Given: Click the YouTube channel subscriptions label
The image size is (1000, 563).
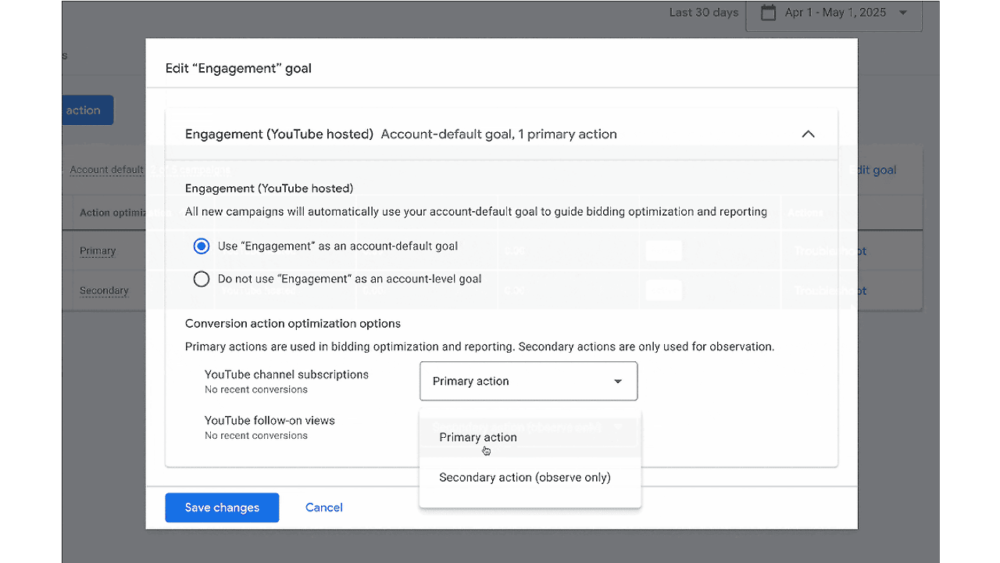Looking at the screenshot, I should (x=286, y=375).
